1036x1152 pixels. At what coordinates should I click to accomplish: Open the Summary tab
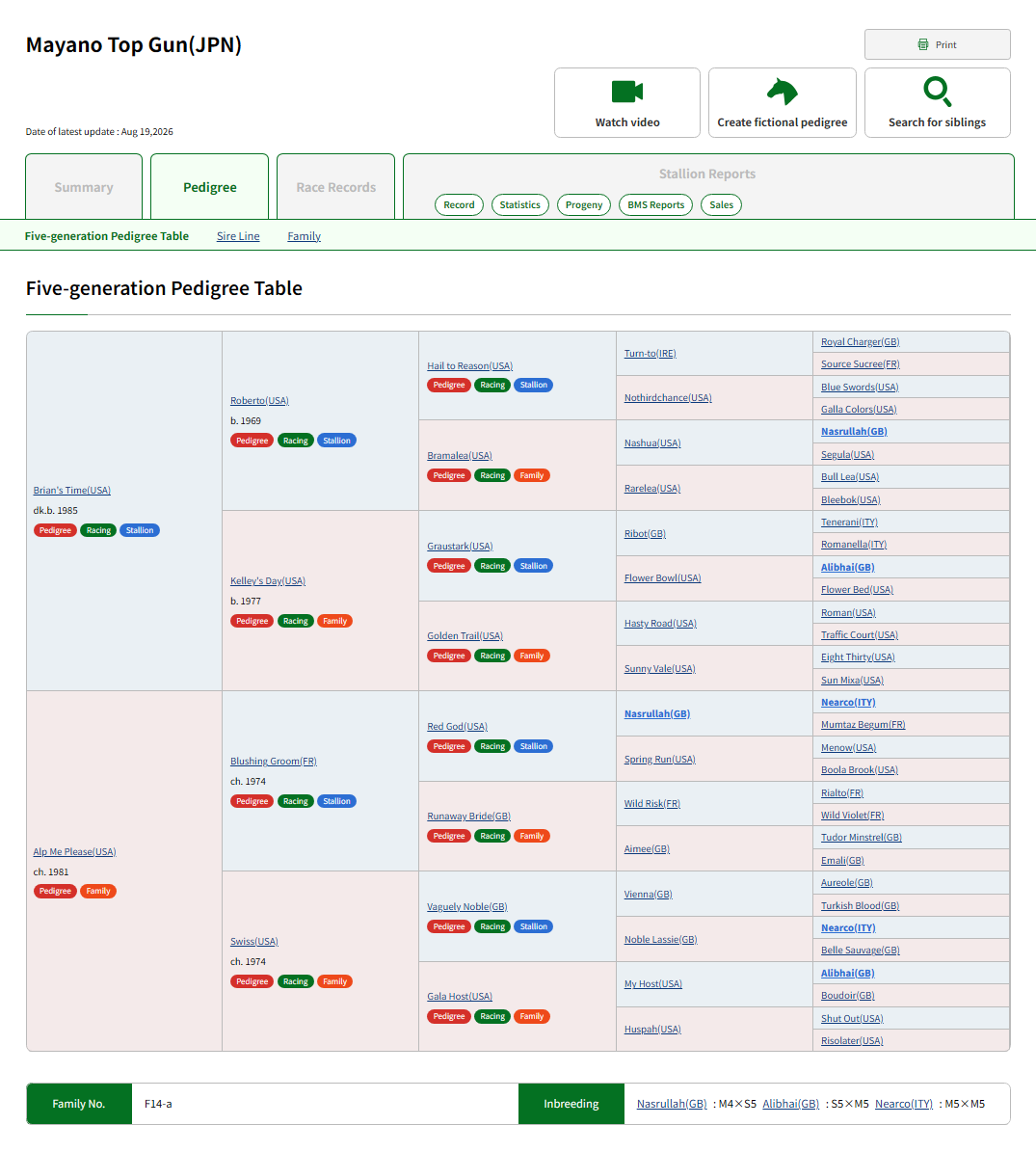tap(84, 187)
